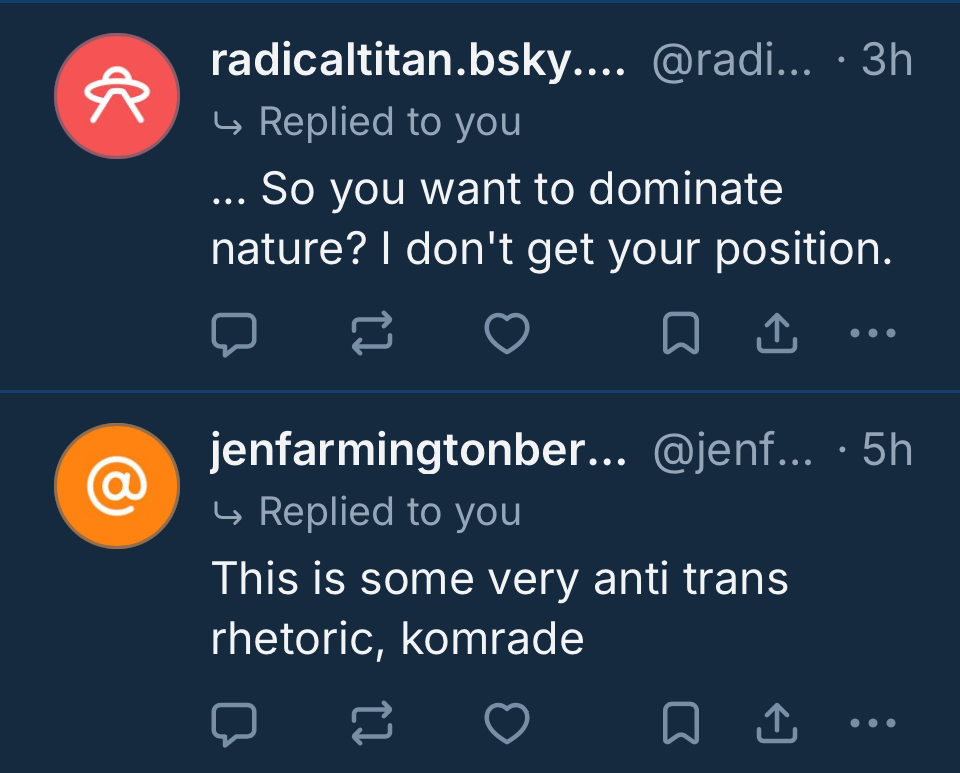Open more options for radicaltitan's post
Screen dimensions: 960x773
(x=872, y=334)
